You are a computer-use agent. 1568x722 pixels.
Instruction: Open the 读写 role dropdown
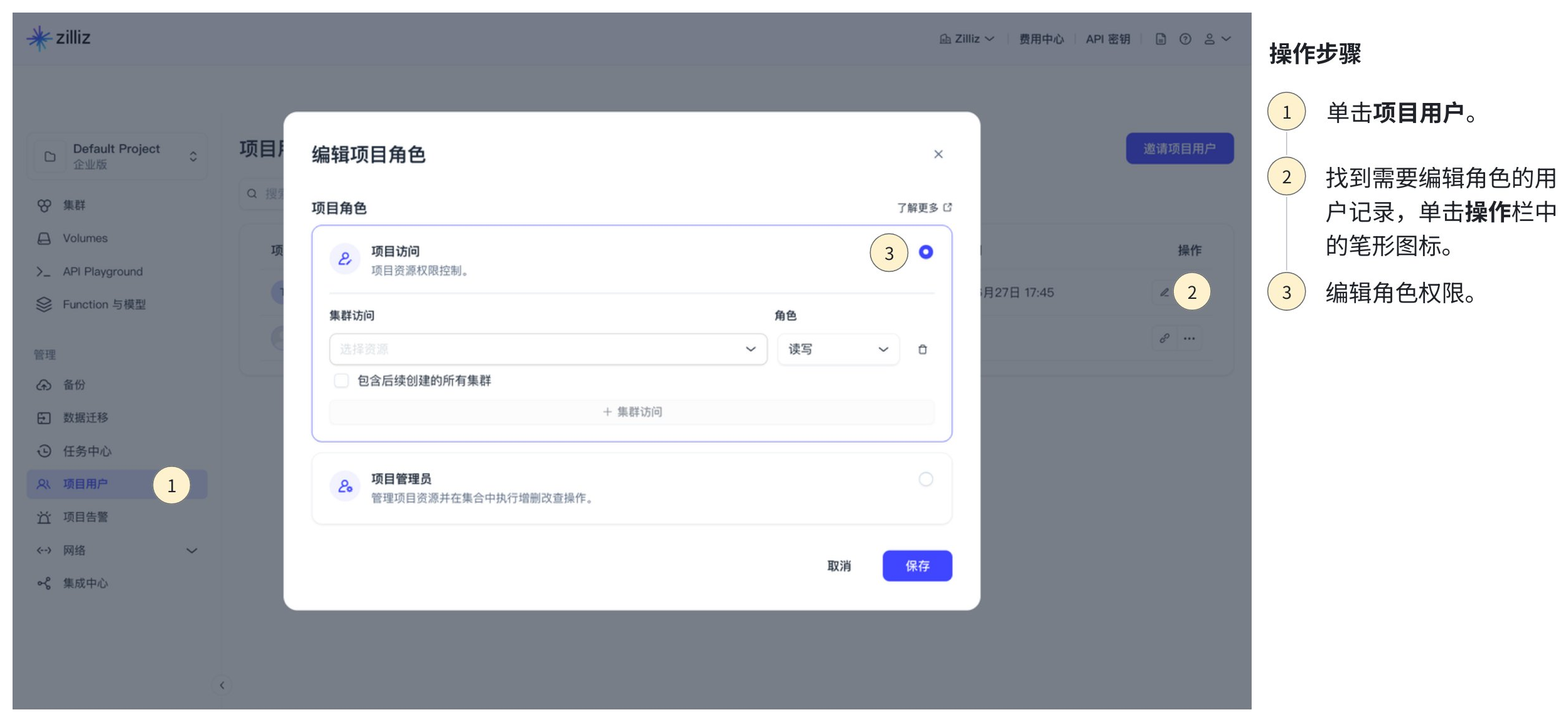(x=837, y=350)
